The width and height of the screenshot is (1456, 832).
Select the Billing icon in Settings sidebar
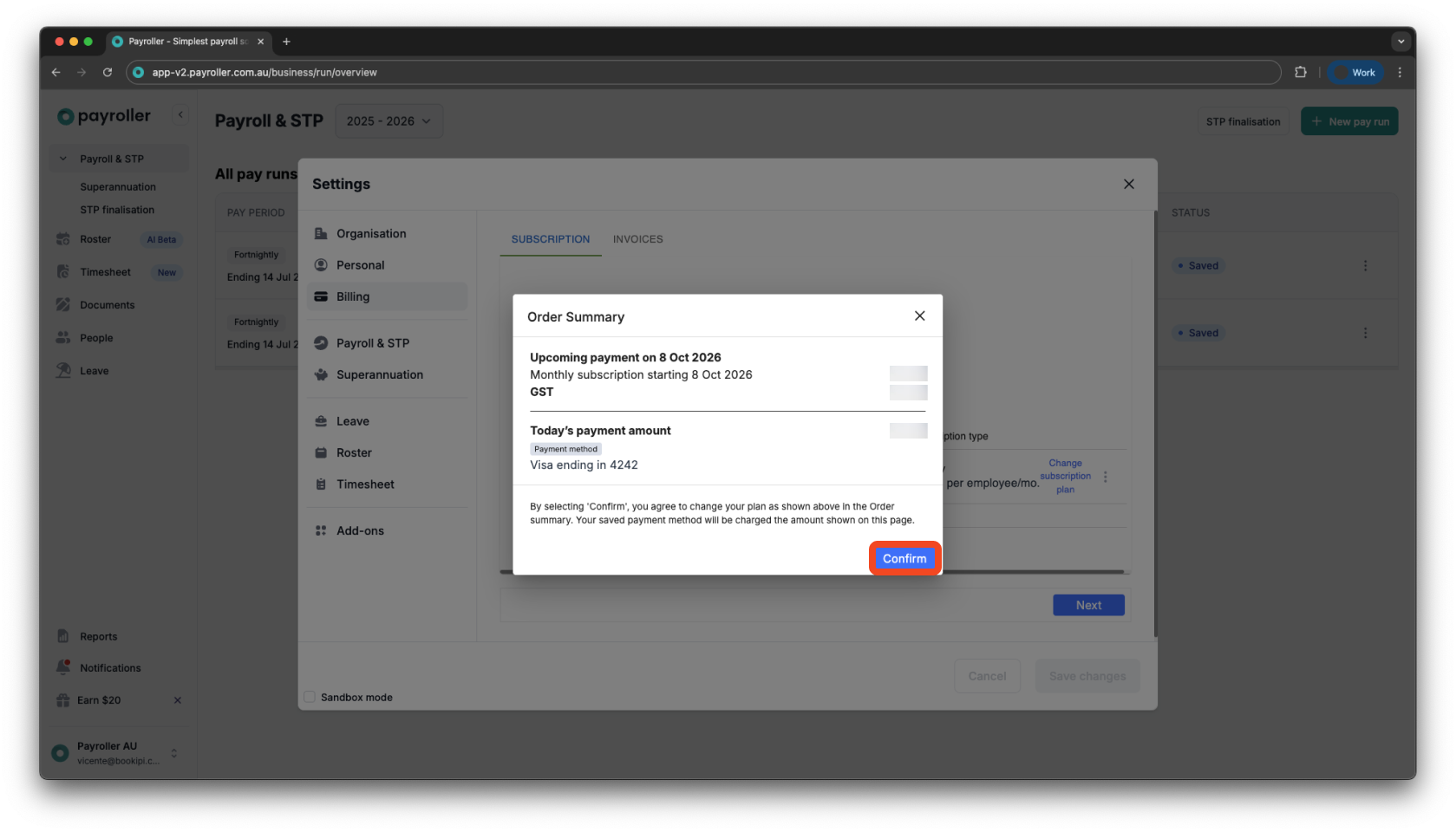tap(321, 296)
